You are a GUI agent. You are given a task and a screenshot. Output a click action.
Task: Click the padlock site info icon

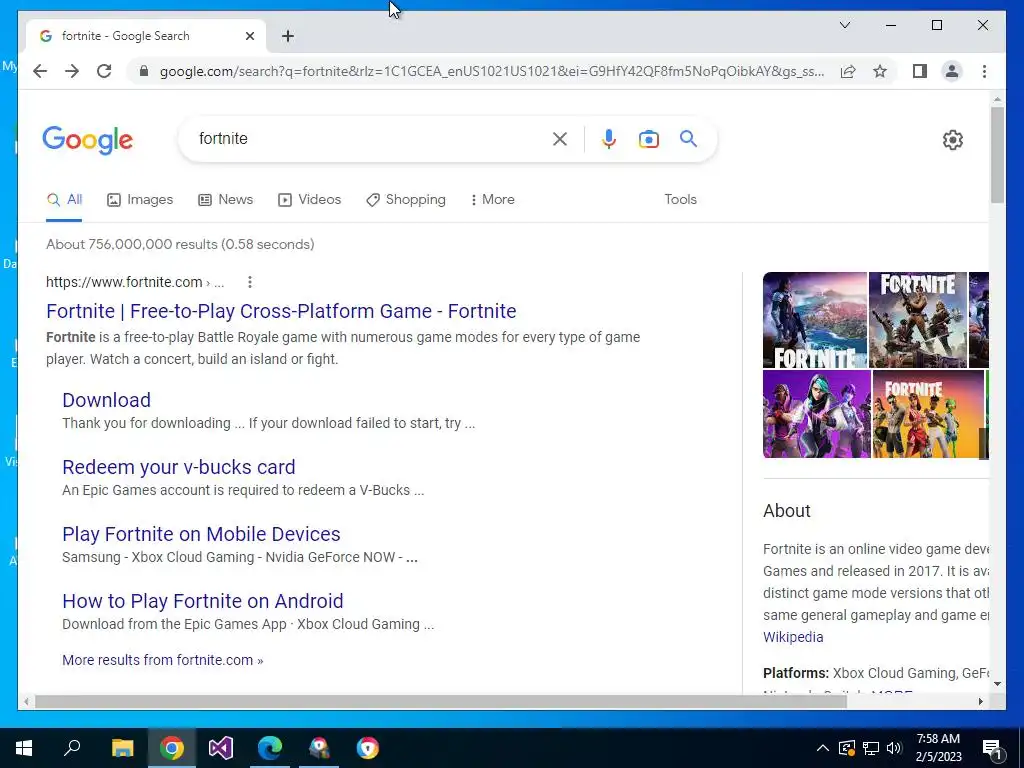[144, 71]
